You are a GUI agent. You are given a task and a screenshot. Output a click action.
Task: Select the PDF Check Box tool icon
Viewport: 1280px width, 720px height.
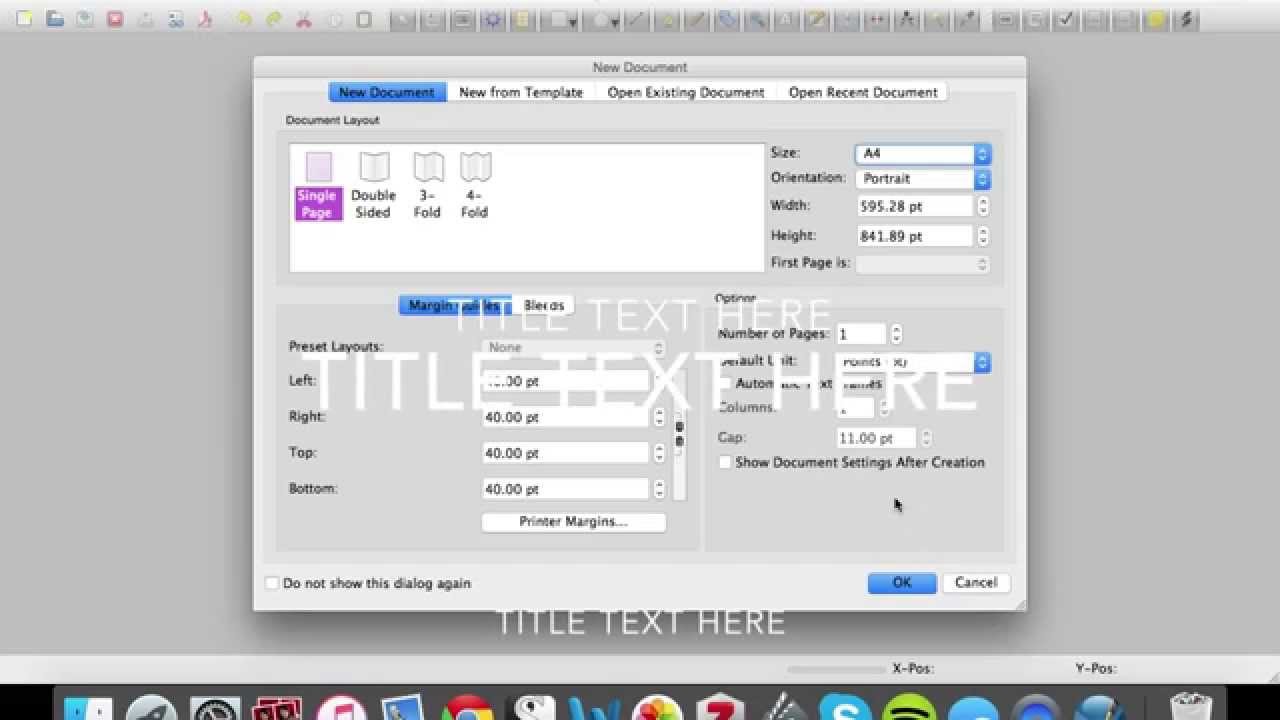[x=1066, y=19]
